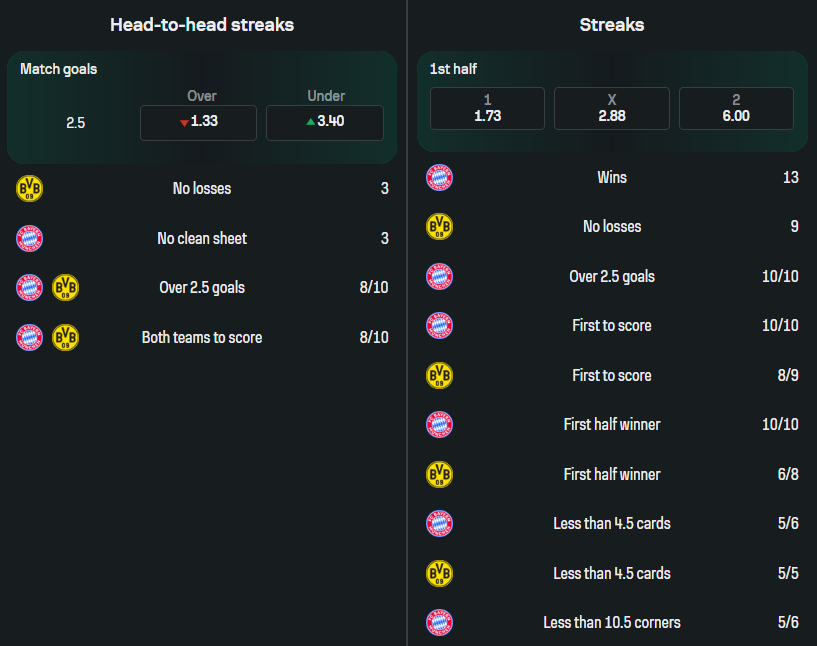The height and width of the screenshot is (646, 817).
Task: Pick 1st half away win at 6.00
Action: tap(736, 108)
